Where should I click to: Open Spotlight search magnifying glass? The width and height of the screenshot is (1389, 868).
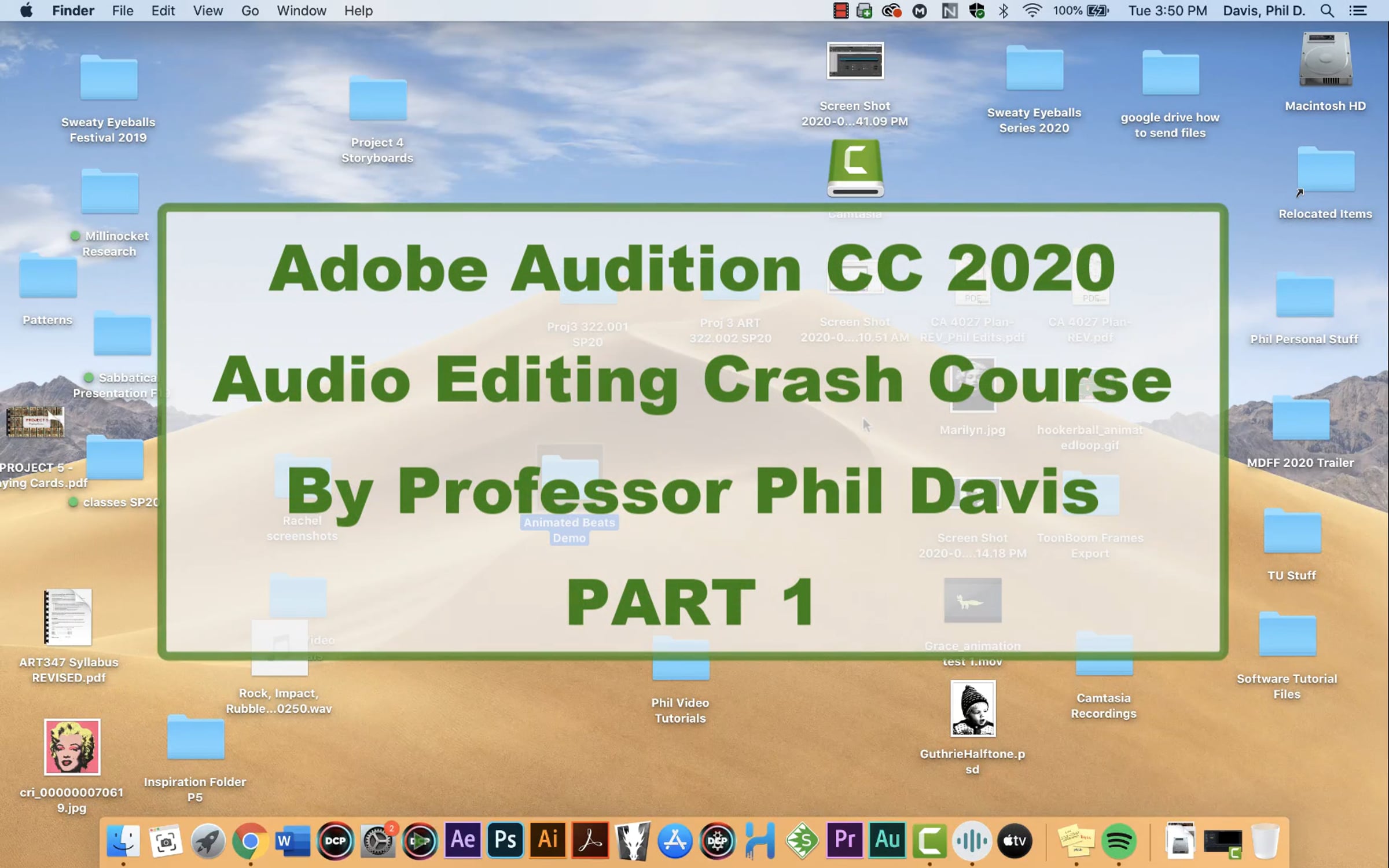pos(1327,10)
